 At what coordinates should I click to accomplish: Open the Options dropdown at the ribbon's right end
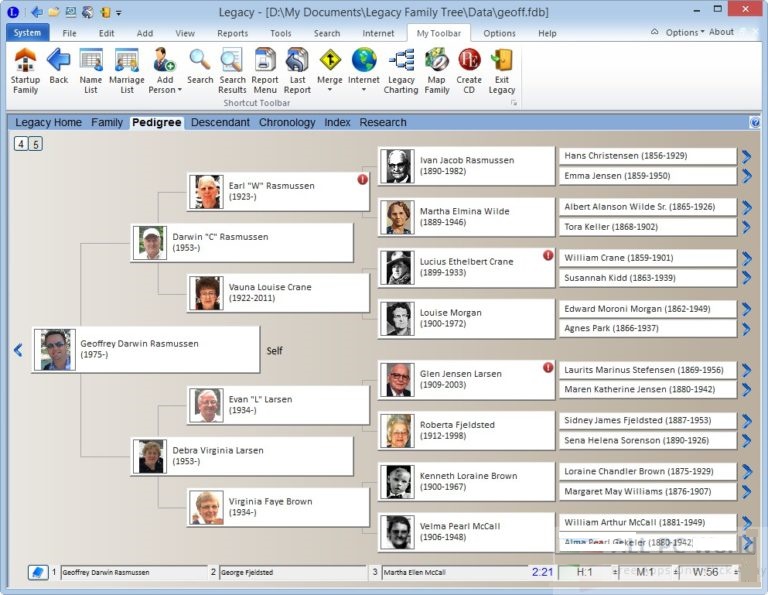pyautogui.click(x=685, y=32)
